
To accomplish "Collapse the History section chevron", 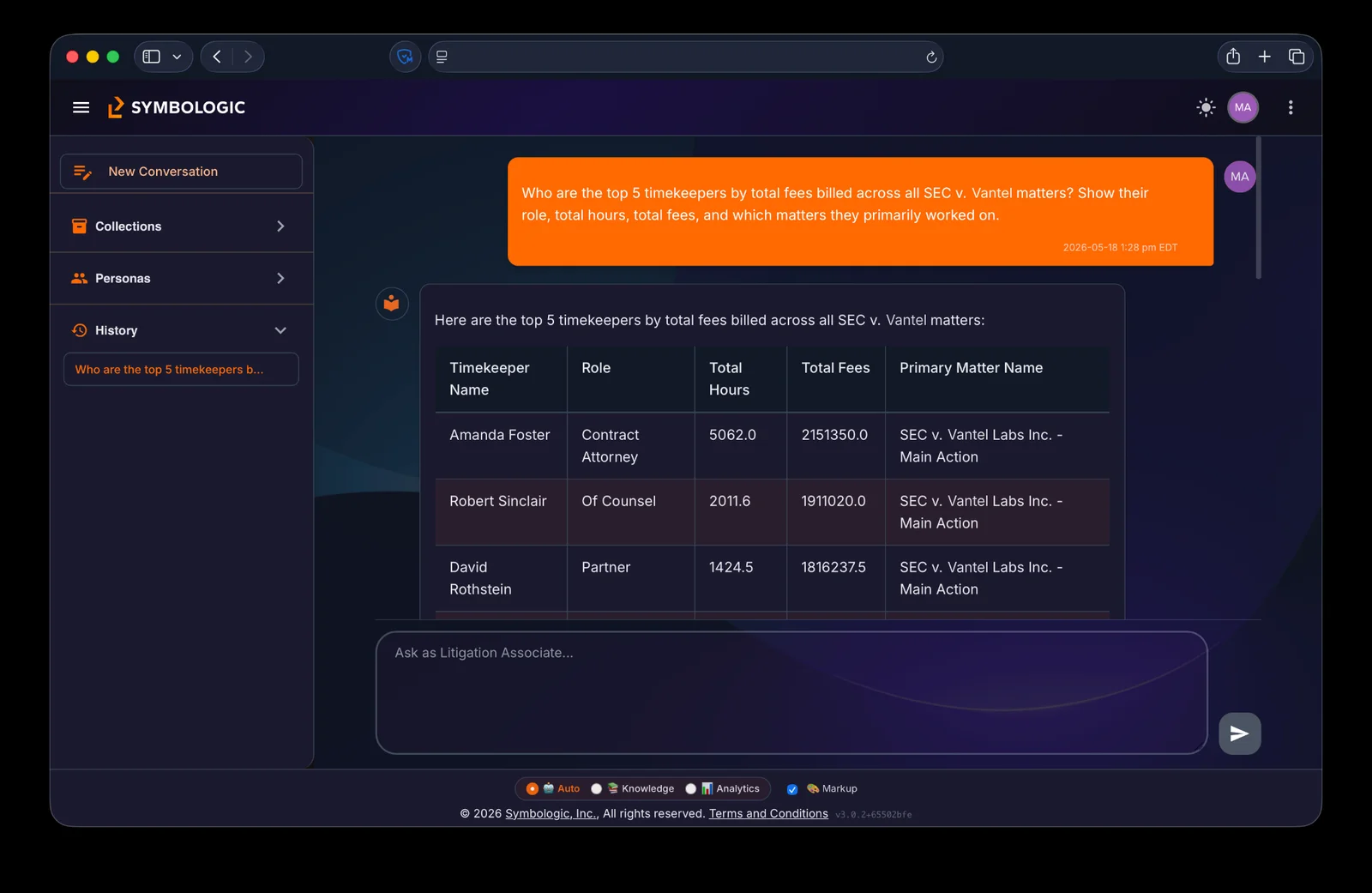I will [x=280, y=330].
